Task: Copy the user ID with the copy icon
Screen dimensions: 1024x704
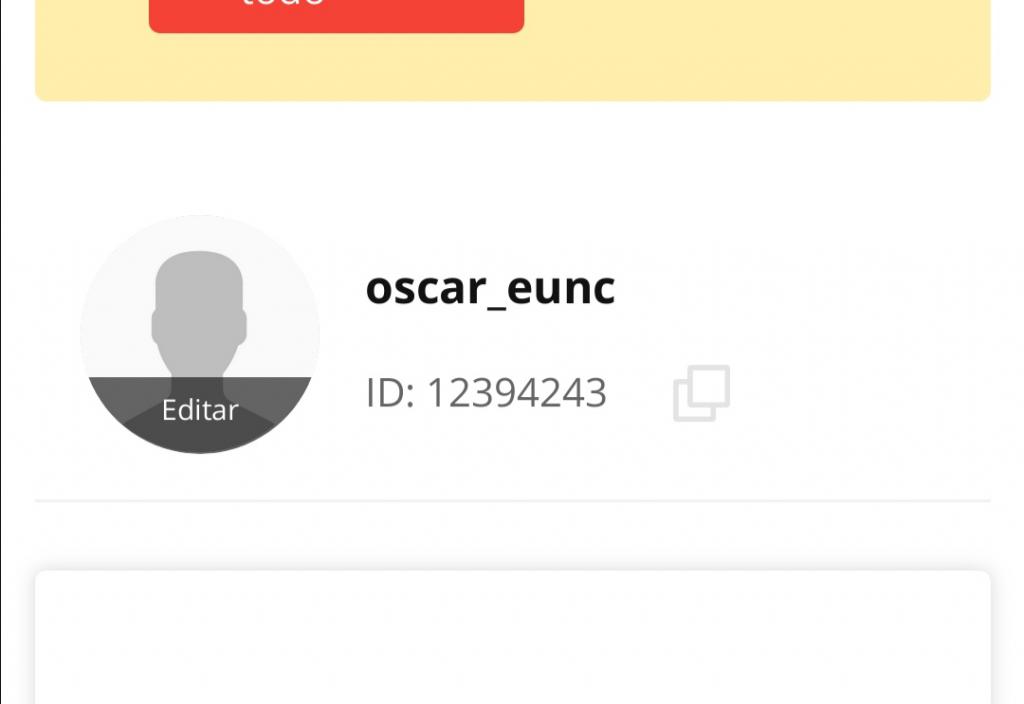Action: pos(701,393)
